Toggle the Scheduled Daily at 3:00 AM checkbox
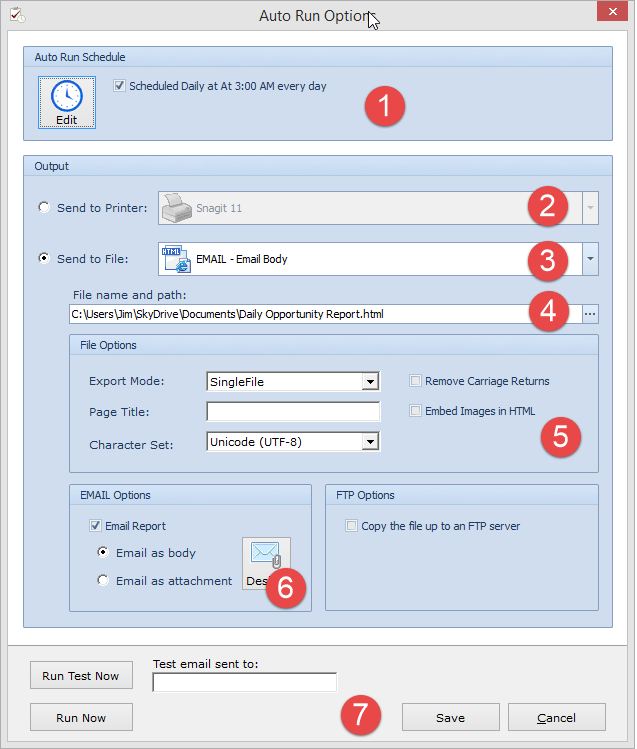 point(119,86)
